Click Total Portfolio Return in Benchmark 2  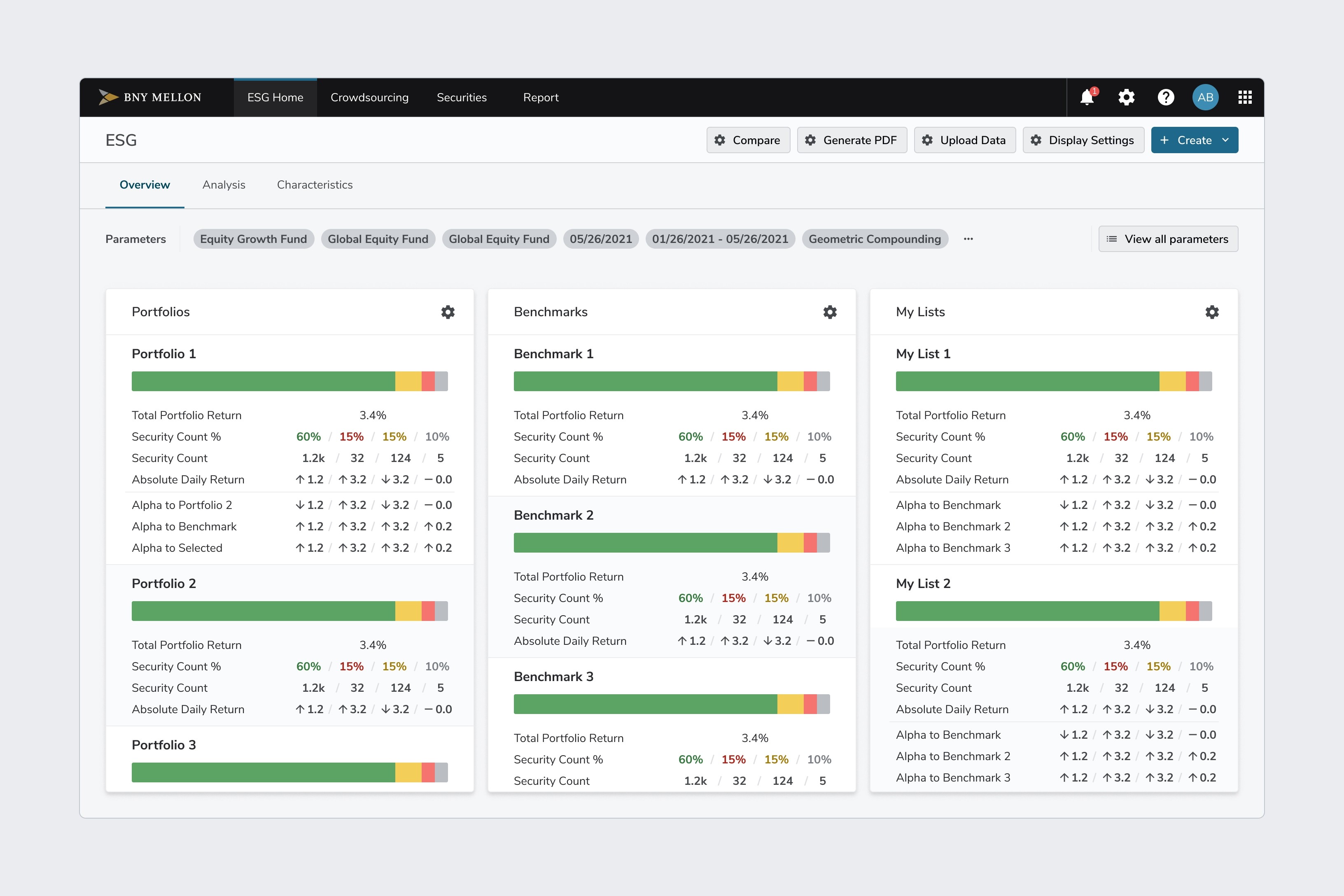(x=569, y=576)
